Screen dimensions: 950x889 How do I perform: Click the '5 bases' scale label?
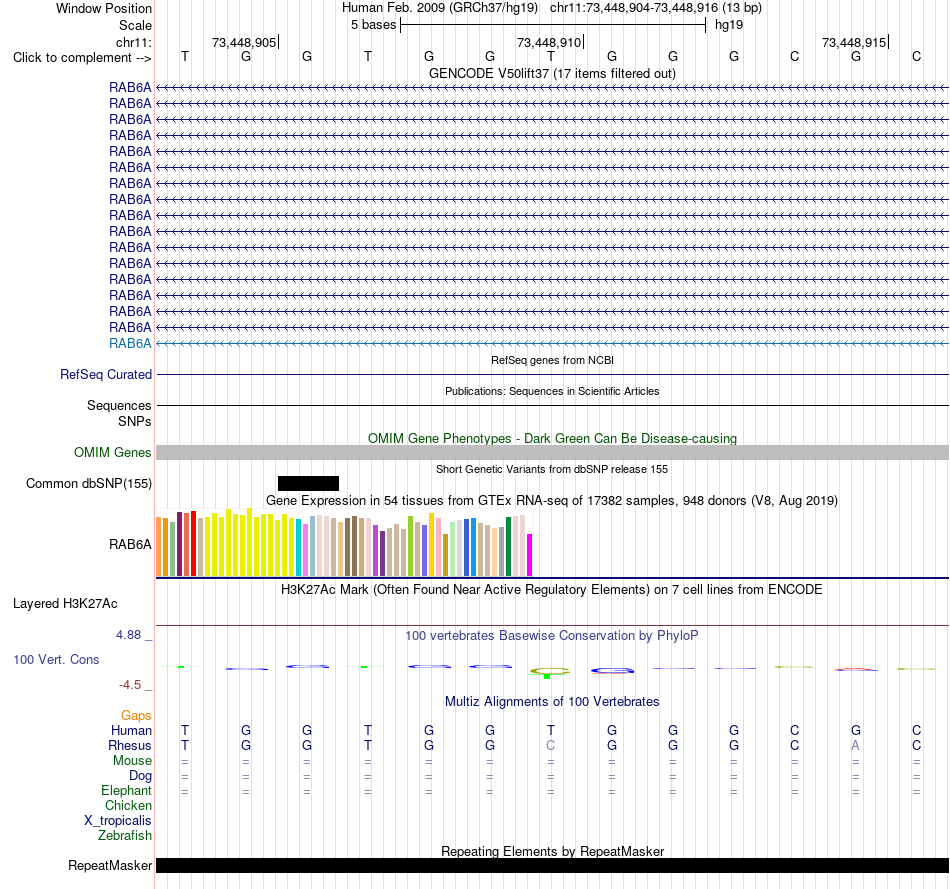coord(373,25)
